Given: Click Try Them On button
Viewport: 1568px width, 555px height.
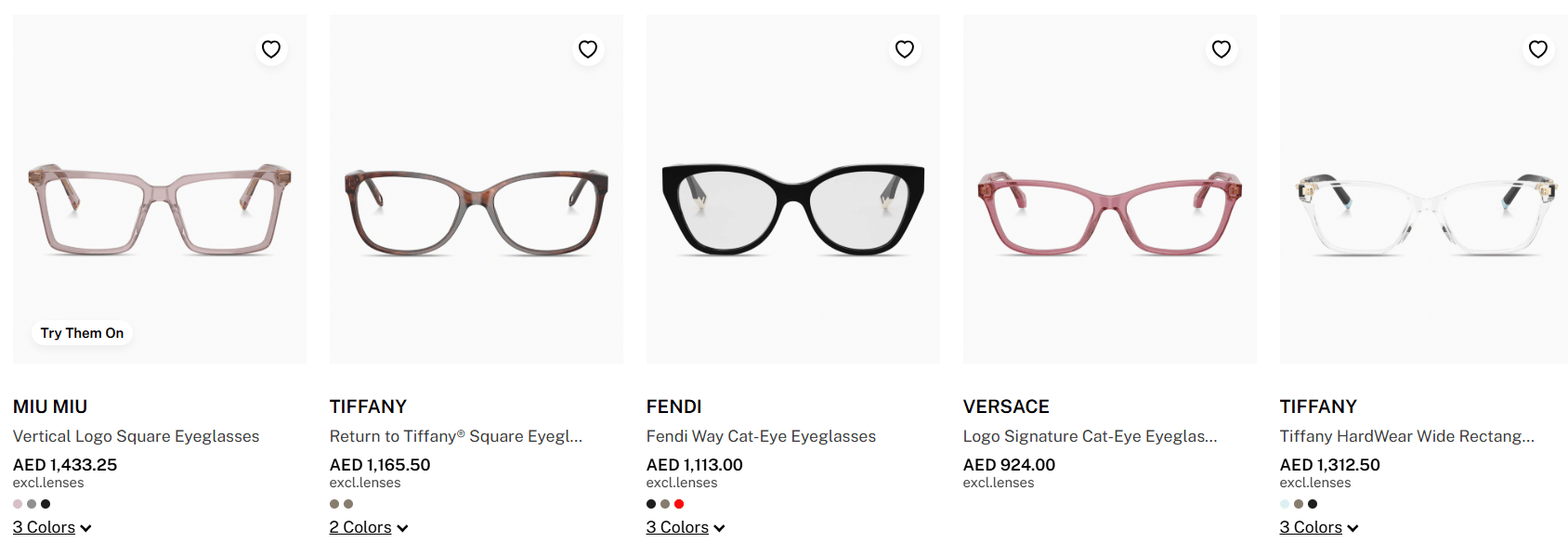Looking at the screenshot, I should (x=82, y=333).
